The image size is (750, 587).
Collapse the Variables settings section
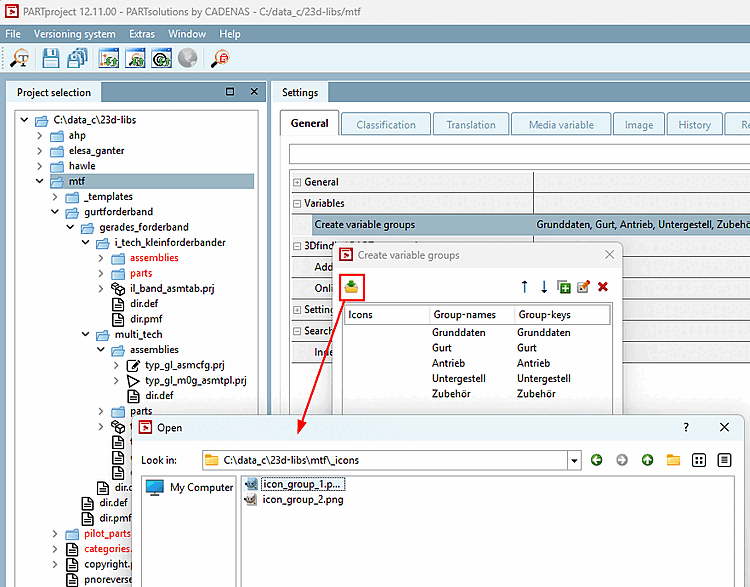(297, 204)
